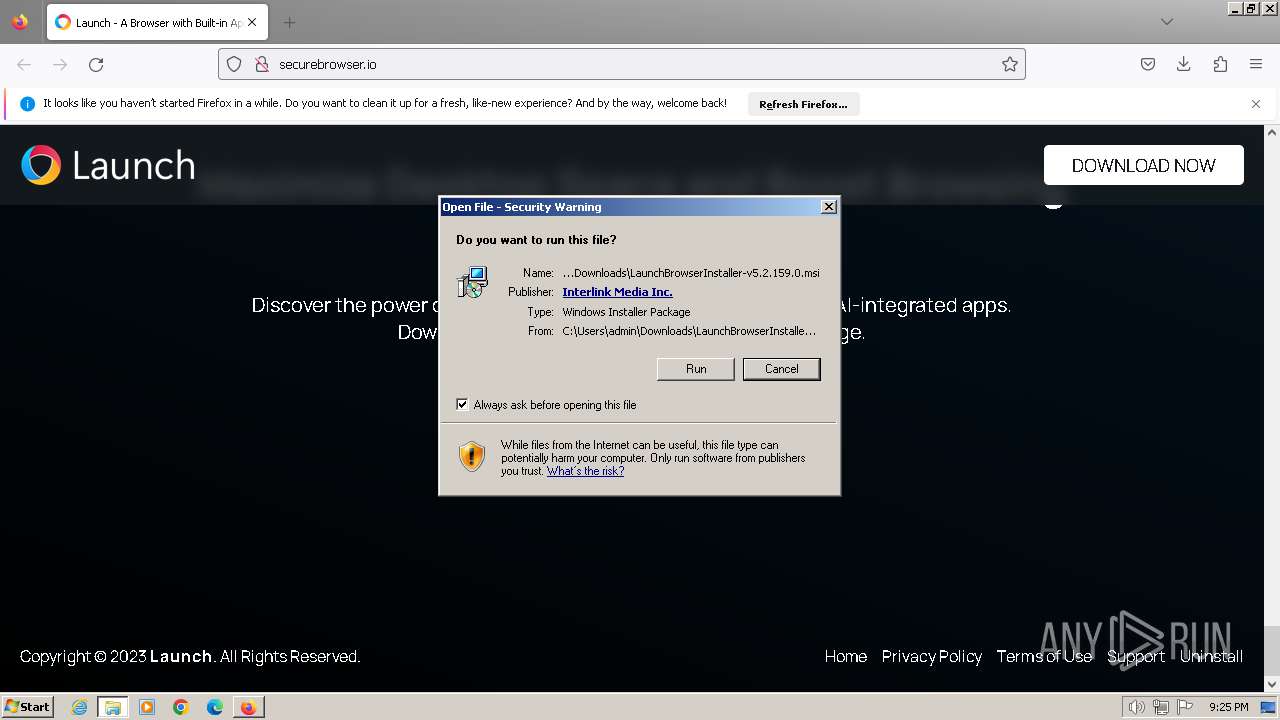Screen dimensions: 1280x720
Task: Click Run in the Security Warning
Action: point(696,369)
